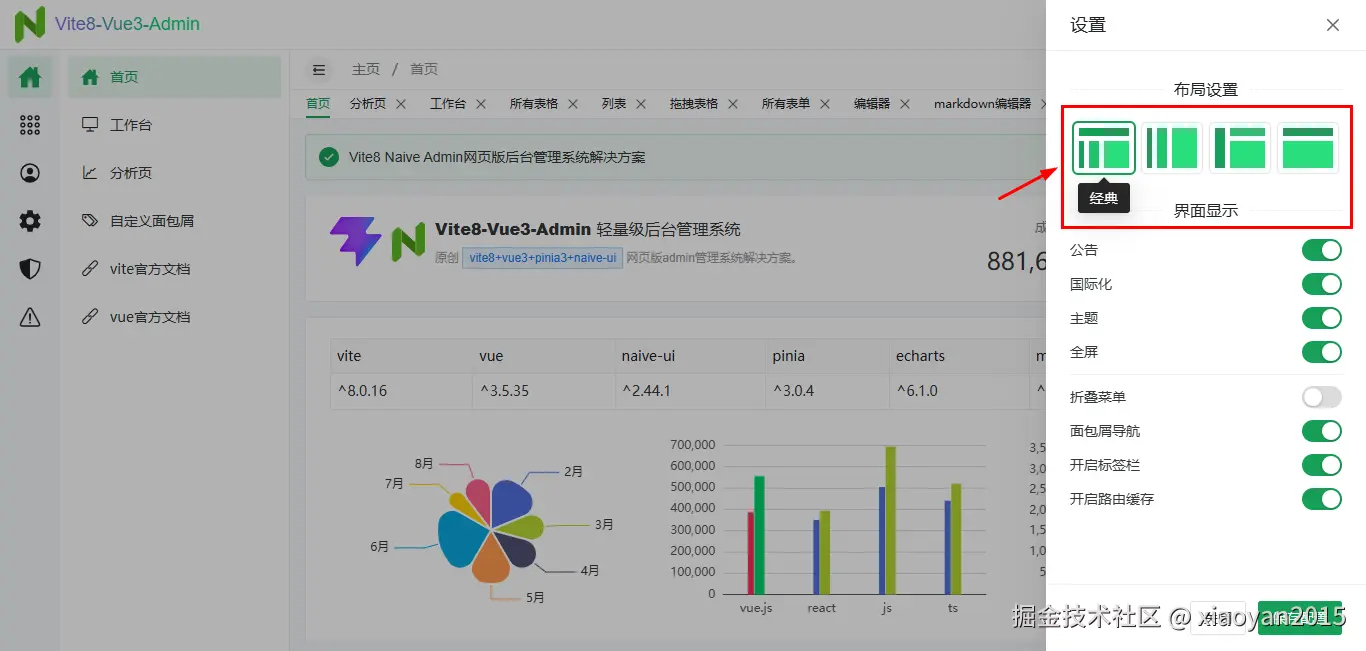The width and height of the screenshot is (1366, 651).
Task: Click the table cell ^3.0.4
Action: (828, 390)
